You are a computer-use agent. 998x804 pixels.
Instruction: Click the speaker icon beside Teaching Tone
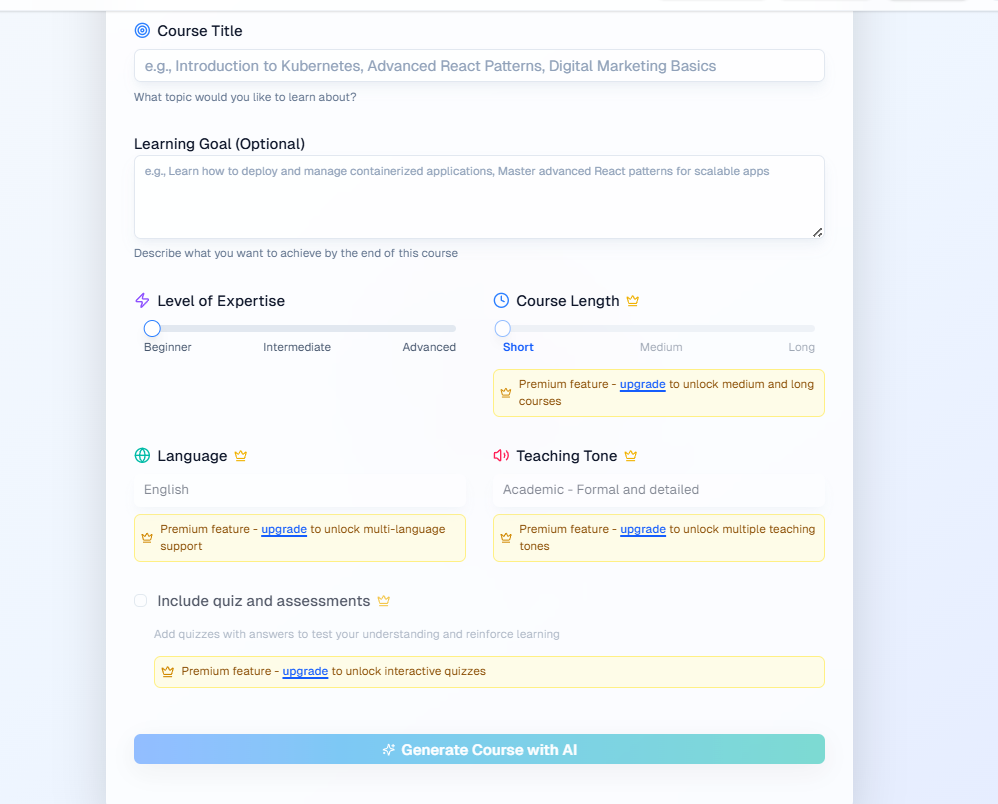pyautogui.click(x=500, y=455)
